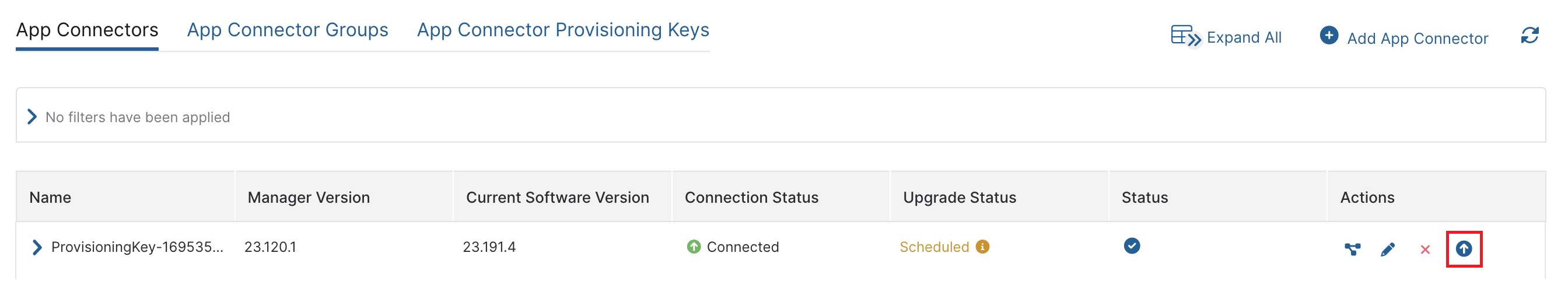
Task: Click the Connection Status column header
Action: [751, 198]
